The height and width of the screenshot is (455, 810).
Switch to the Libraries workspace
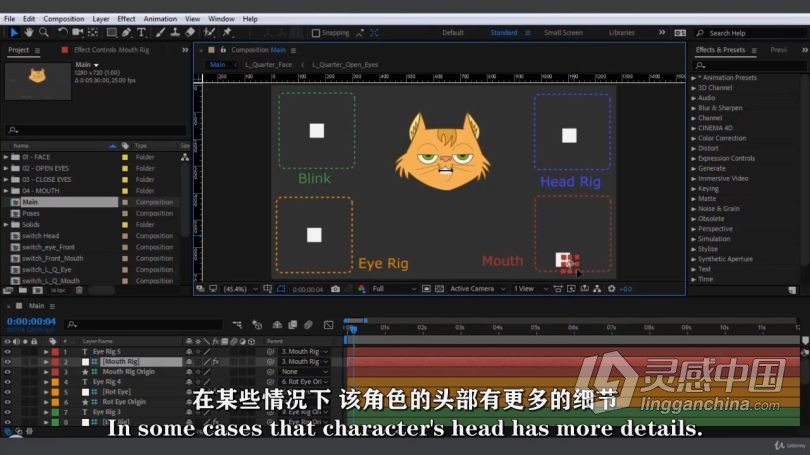[621, 33]
